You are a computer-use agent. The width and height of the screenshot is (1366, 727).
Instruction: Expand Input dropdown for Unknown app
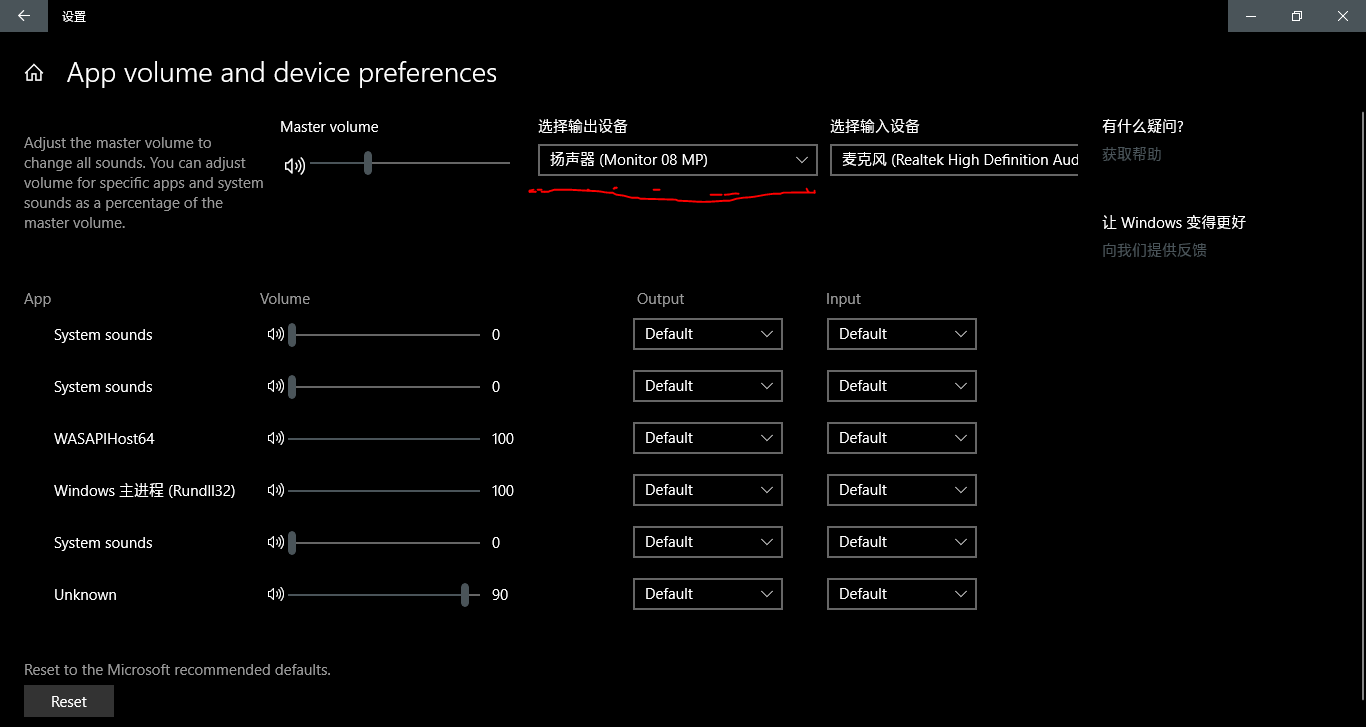901,594
